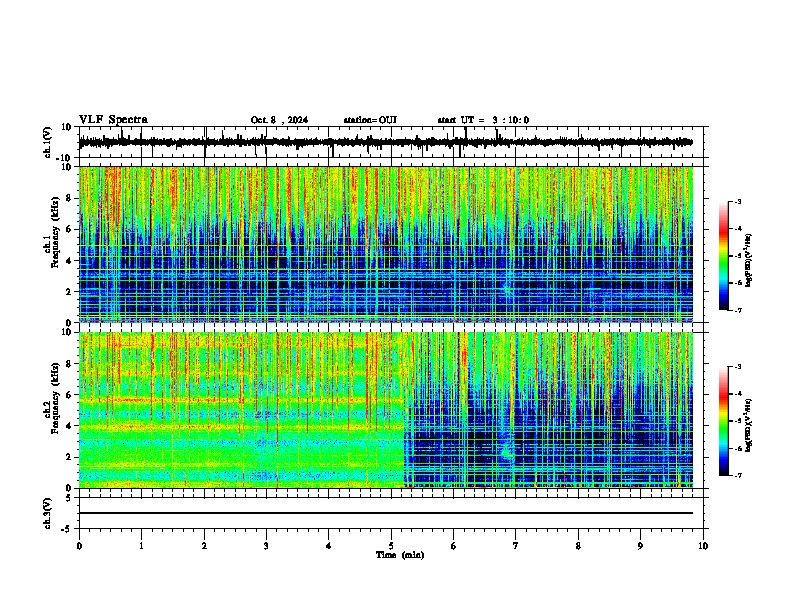Click time axis tick label "4"
The height and width of the screenshot is (612, 792).
pyautogui.click(x=329, y=546)
